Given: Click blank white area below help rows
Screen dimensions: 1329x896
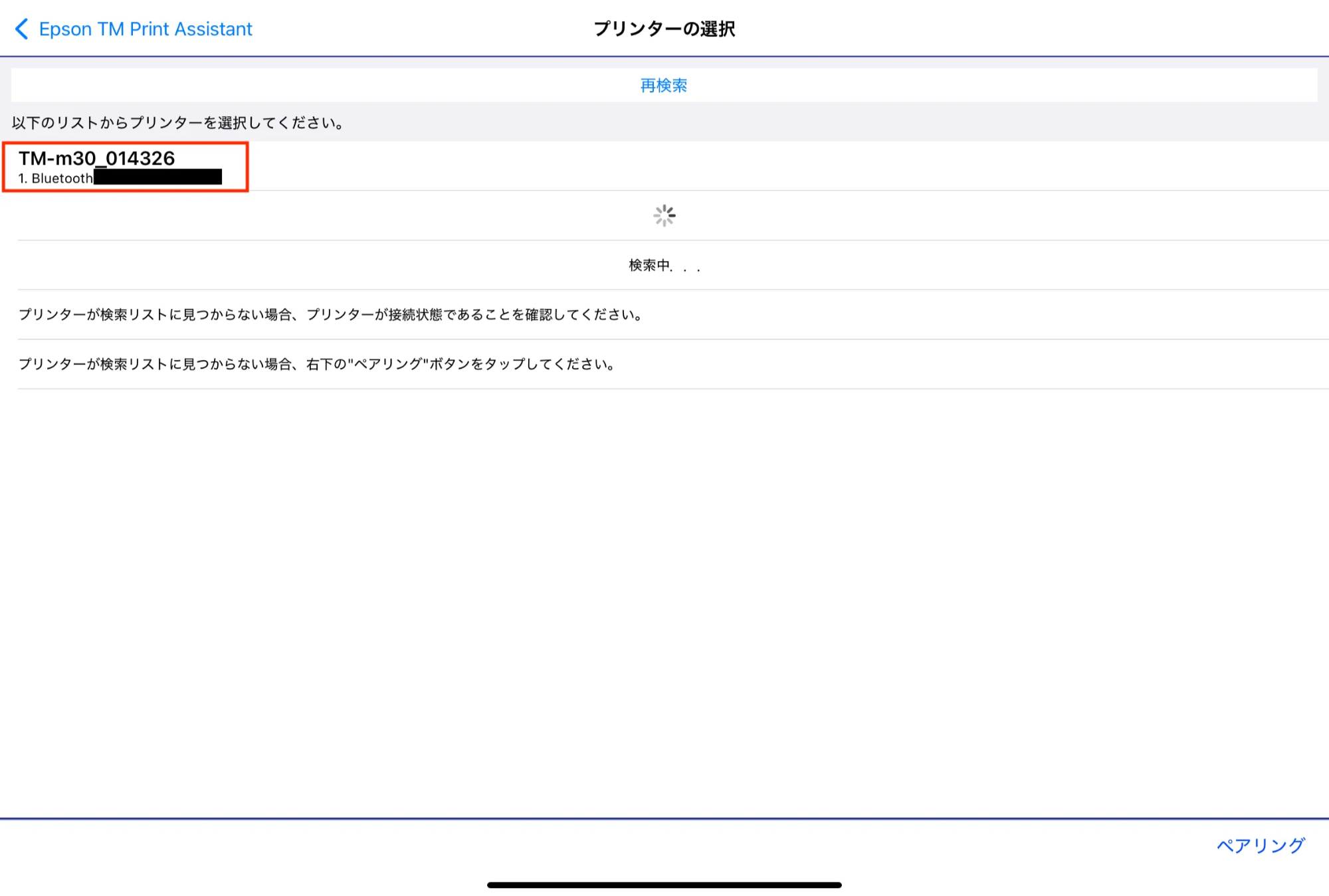Looking at the screenshot, I should 664,598.
